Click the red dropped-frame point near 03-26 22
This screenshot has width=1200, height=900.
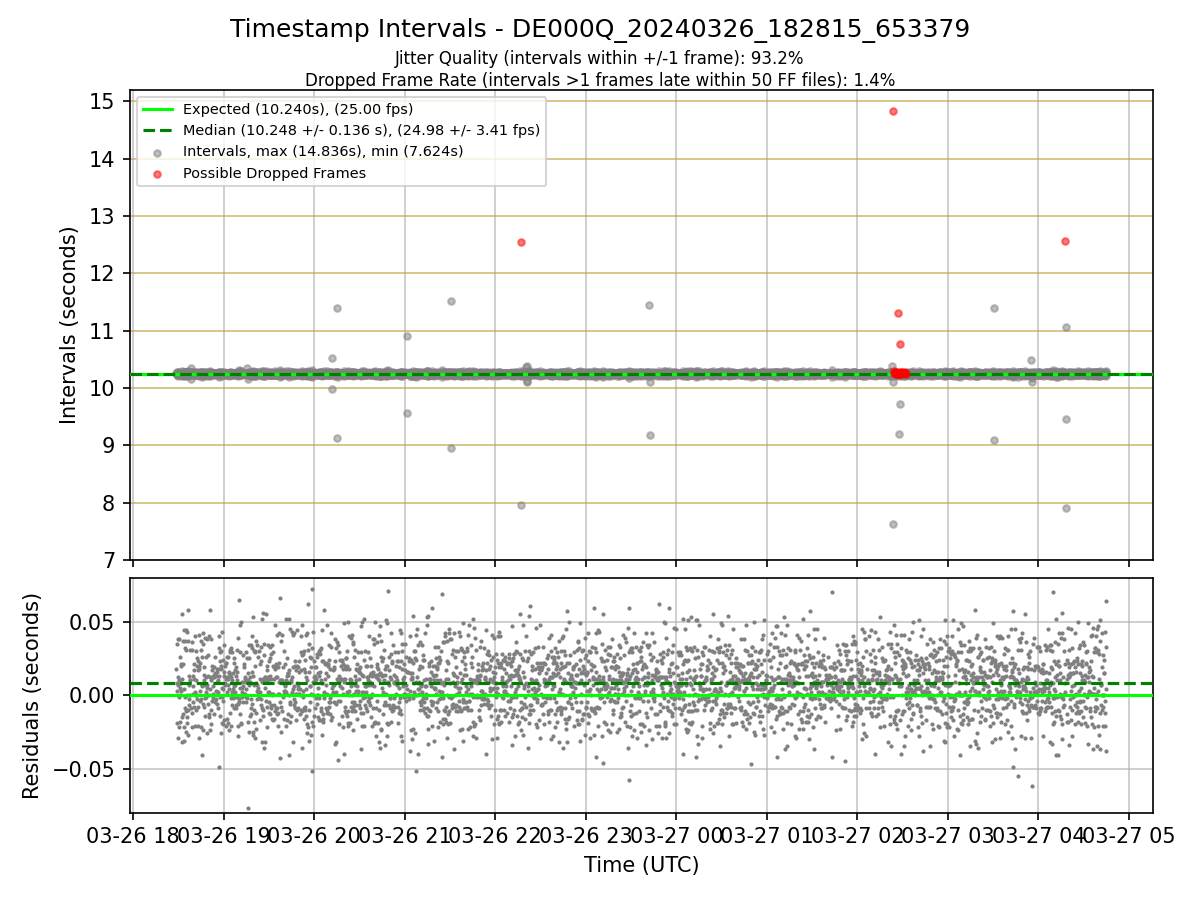pos(521,242)
